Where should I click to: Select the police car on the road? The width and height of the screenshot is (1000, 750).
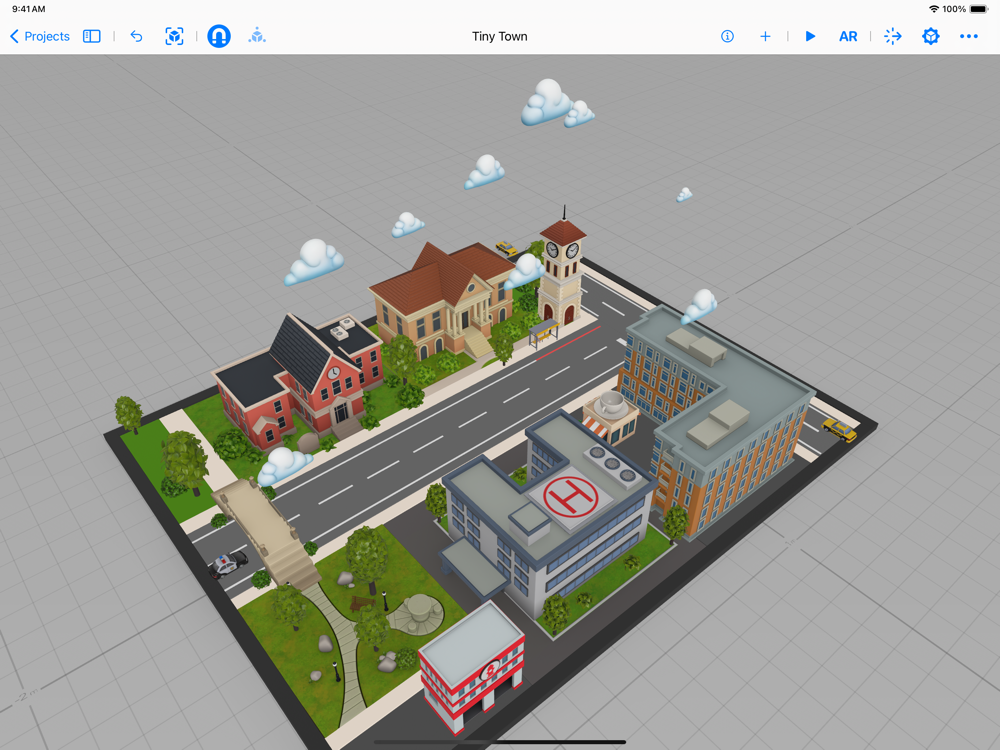point(228,564)
